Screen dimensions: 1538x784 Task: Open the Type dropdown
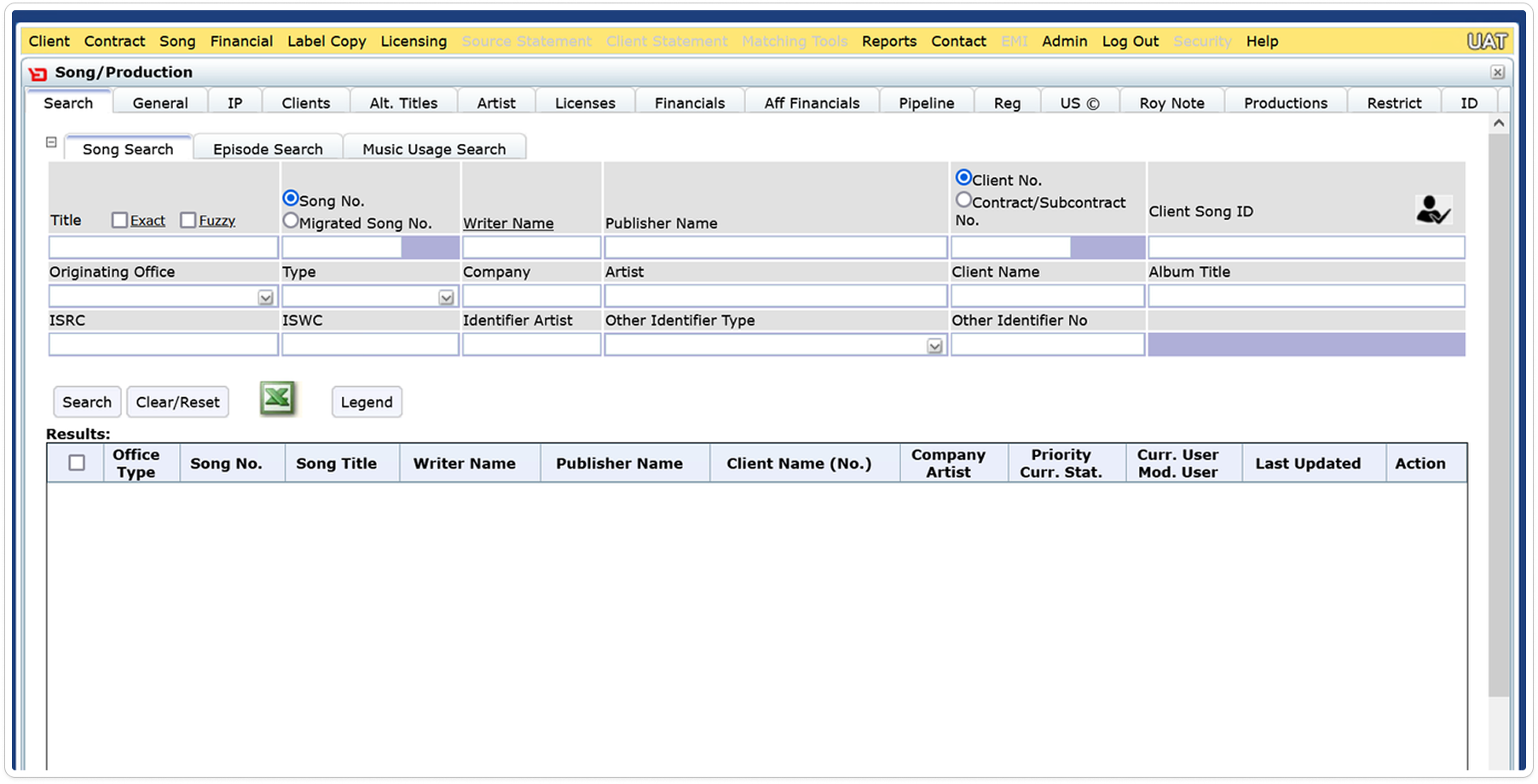[x=446, y=297]
